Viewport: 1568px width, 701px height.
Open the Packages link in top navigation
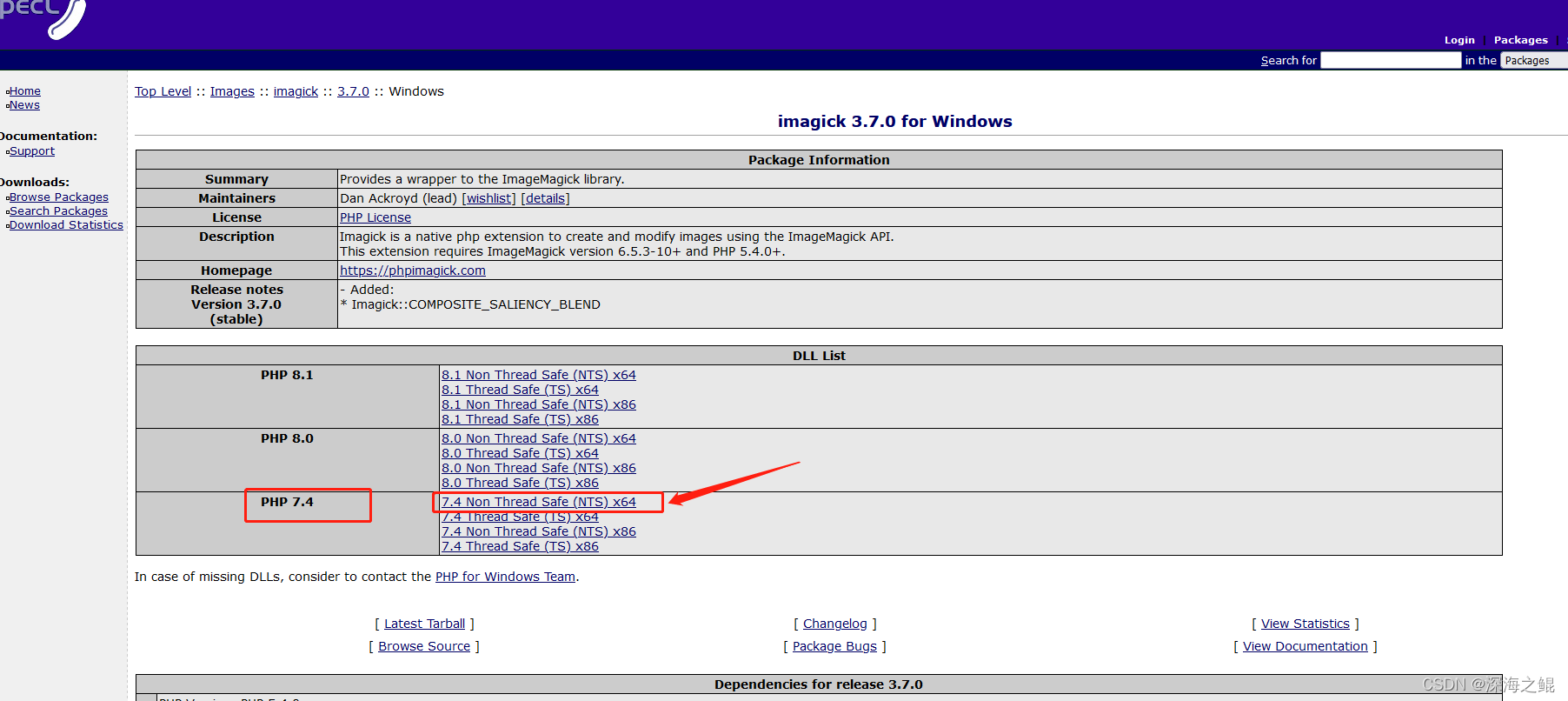pos(1520,40)
